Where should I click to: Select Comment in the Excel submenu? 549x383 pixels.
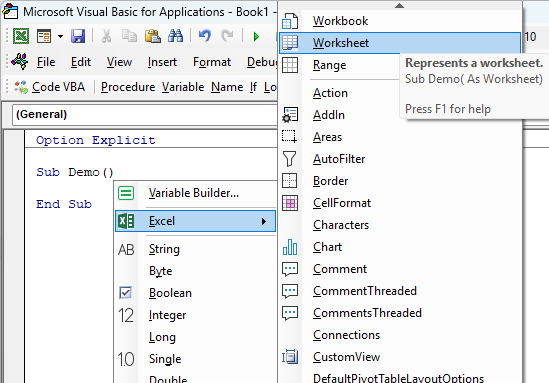[400, 269]
